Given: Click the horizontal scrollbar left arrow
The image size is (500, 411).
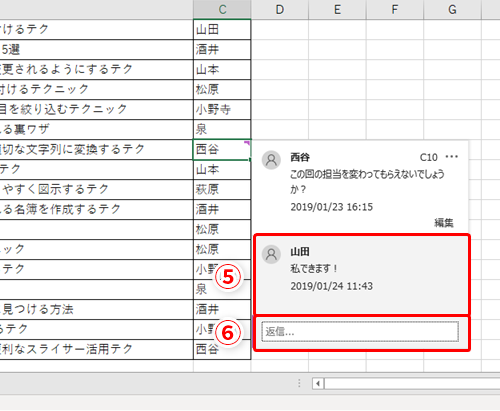Looking at the screenshot, I should 318,383.
